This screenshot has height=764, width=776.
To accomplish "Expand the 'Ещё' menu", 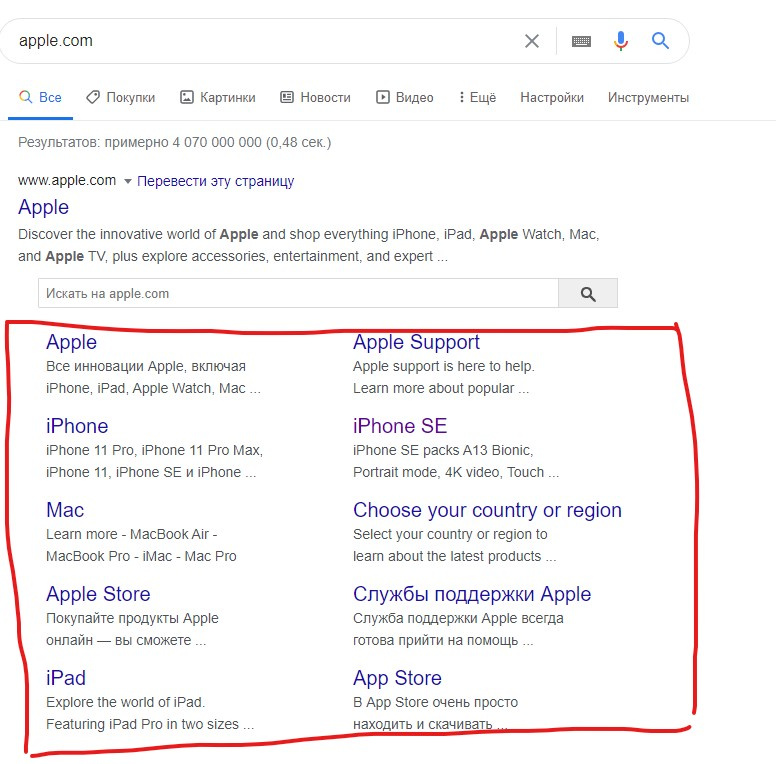I will pos(477,97).
